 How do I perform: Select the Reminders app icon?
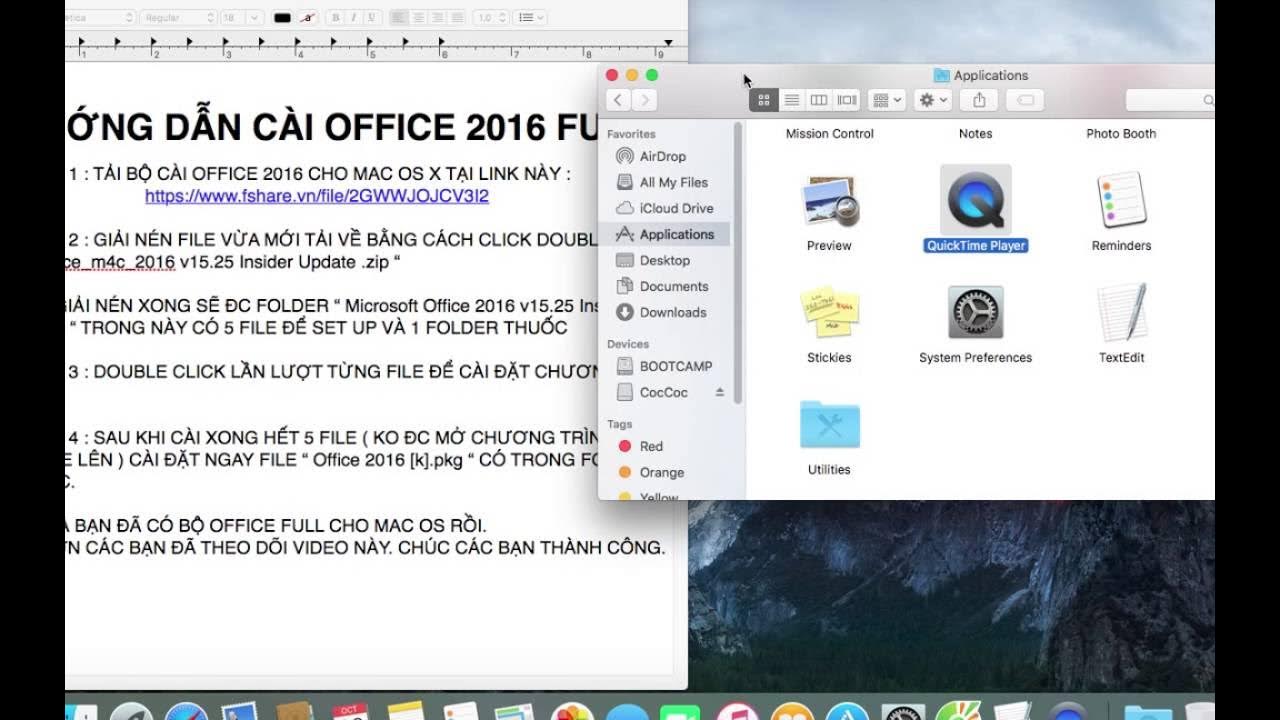1121,201
